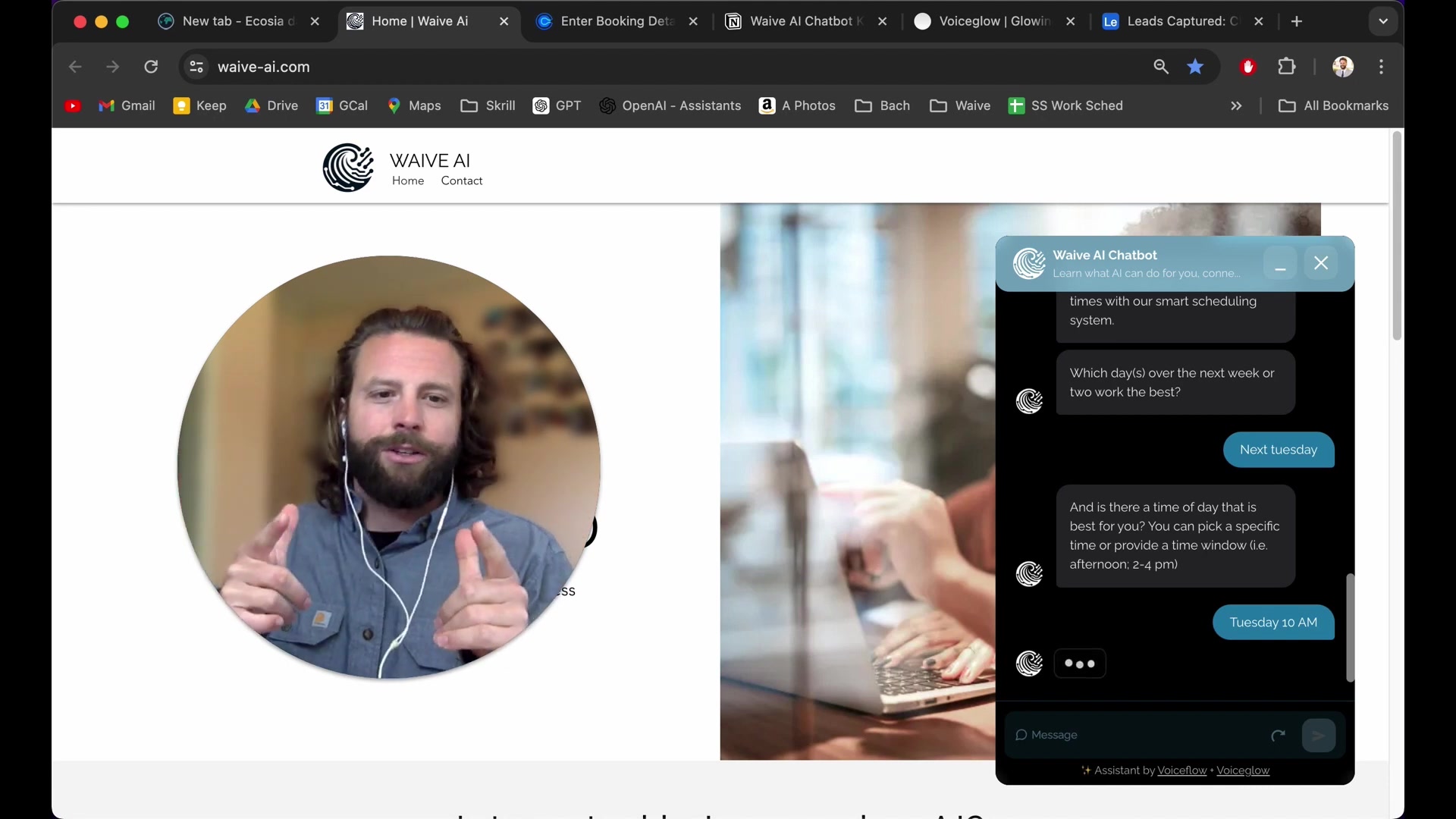Open the GCal bookmark
The width and height of the screenshot is (1456, 819).
(x=342, y=106)
